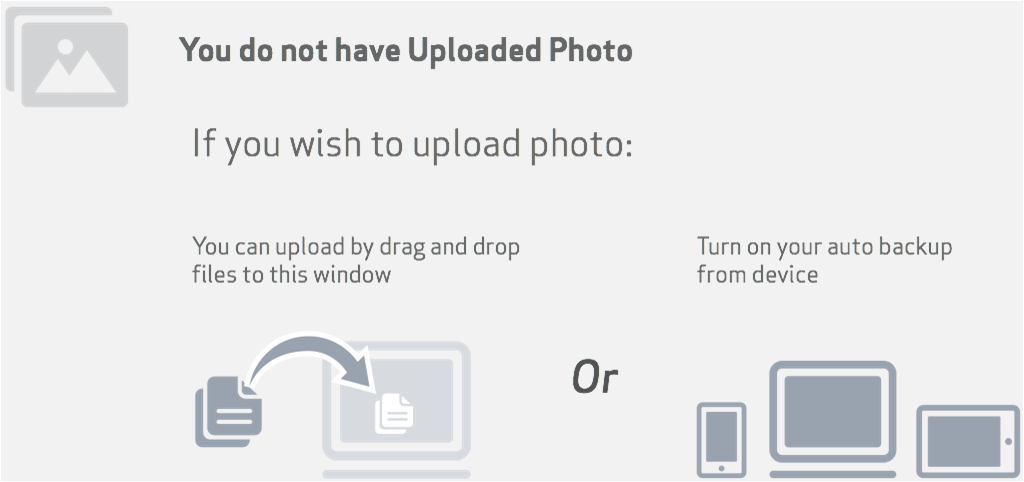The width and height of the screenshot is (1024, 482).
Task: Click the "Turn on your auto backup" text
Action: pyautogui.click(x=824, y=247)
